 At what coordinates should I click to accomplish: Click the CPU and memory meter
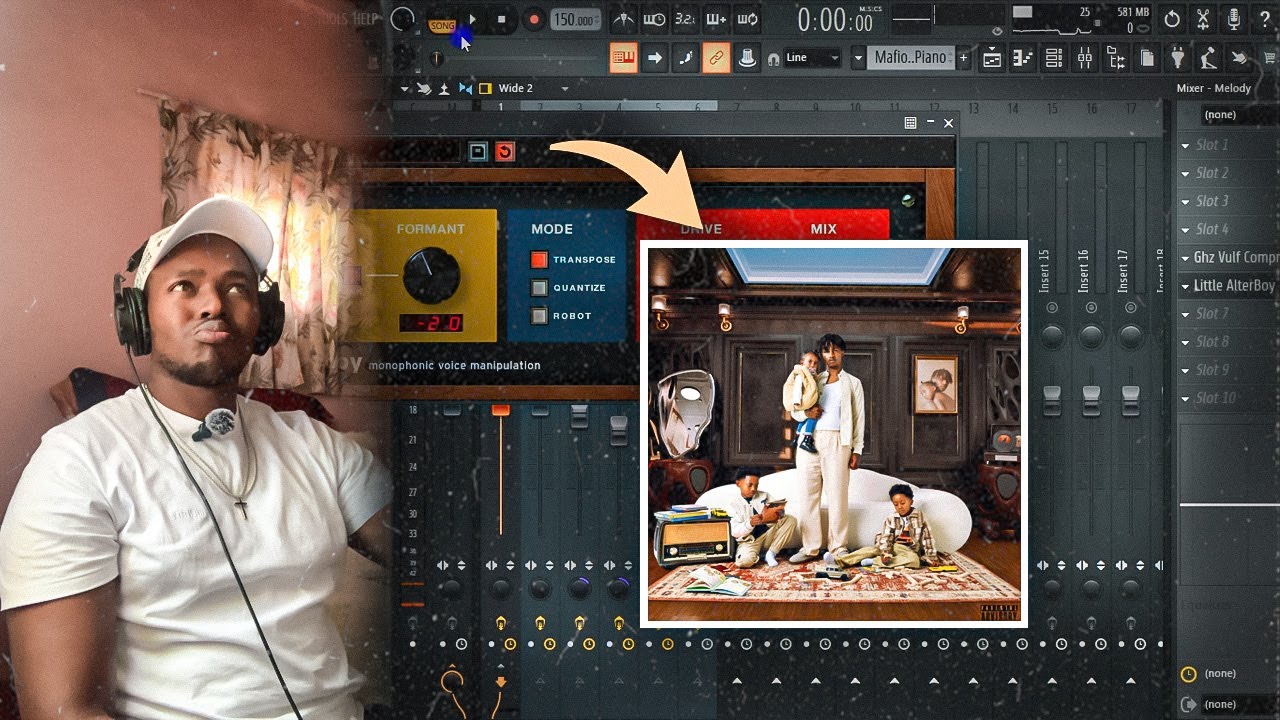(1080, 19)
